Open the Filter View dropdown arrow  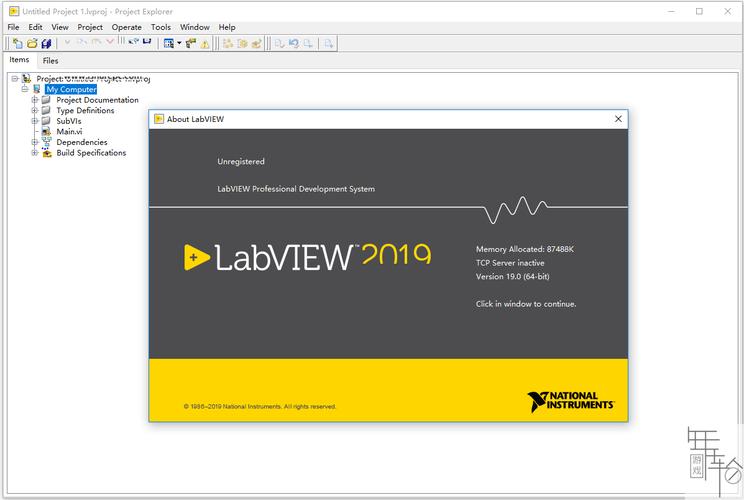tap(179, 43)
